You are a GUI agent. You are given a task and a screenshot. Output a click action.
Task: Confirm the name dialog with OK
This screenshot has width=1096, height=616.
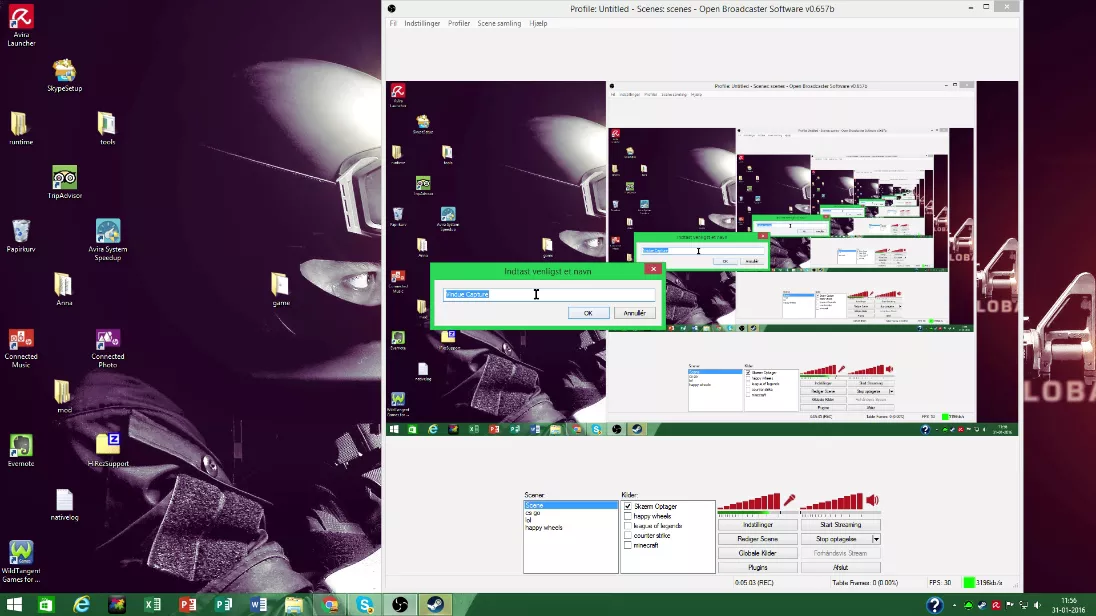588,313
